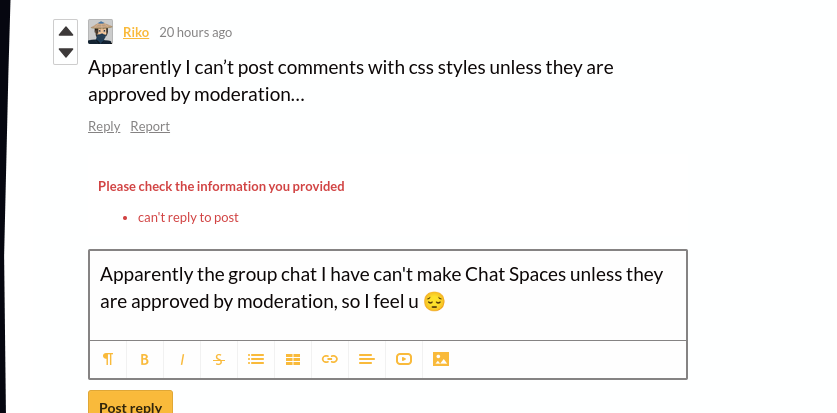Screen dimensions: 837x413
Task: Toggle strikethrough formatting
Action: tap(219, 359)
